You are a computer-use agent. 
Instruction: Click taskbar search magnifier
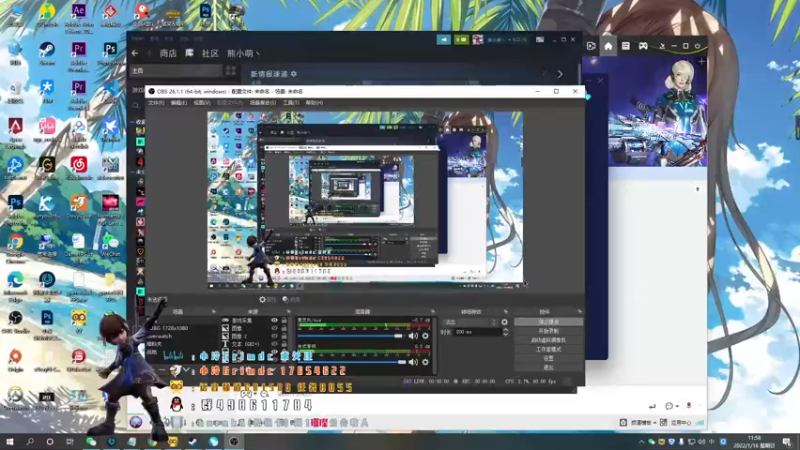coord(30,441)
